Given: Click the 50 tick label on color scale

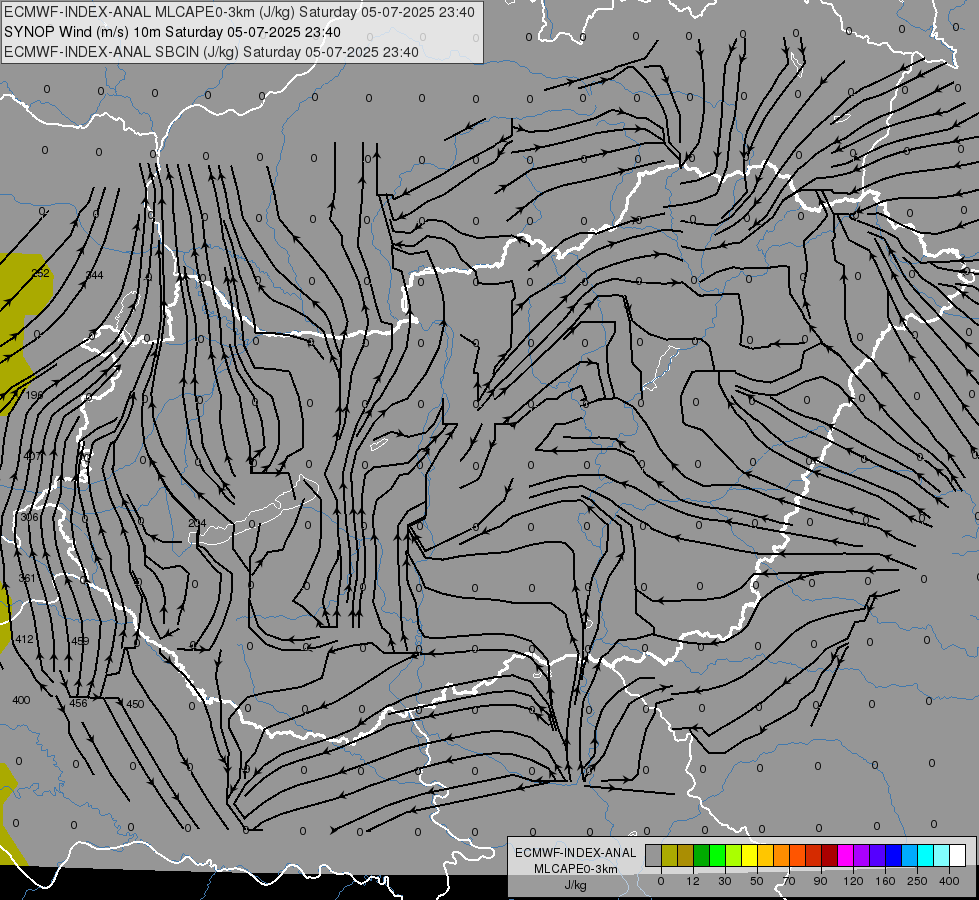Looking at the screenshot, I should pos(757,881).
